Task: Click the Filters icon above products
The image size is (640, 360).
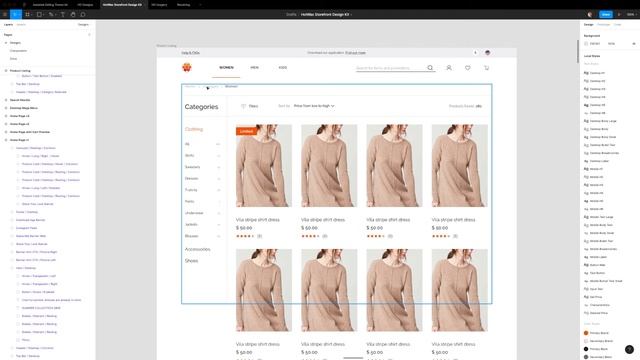Action: [x=243, y=106]
